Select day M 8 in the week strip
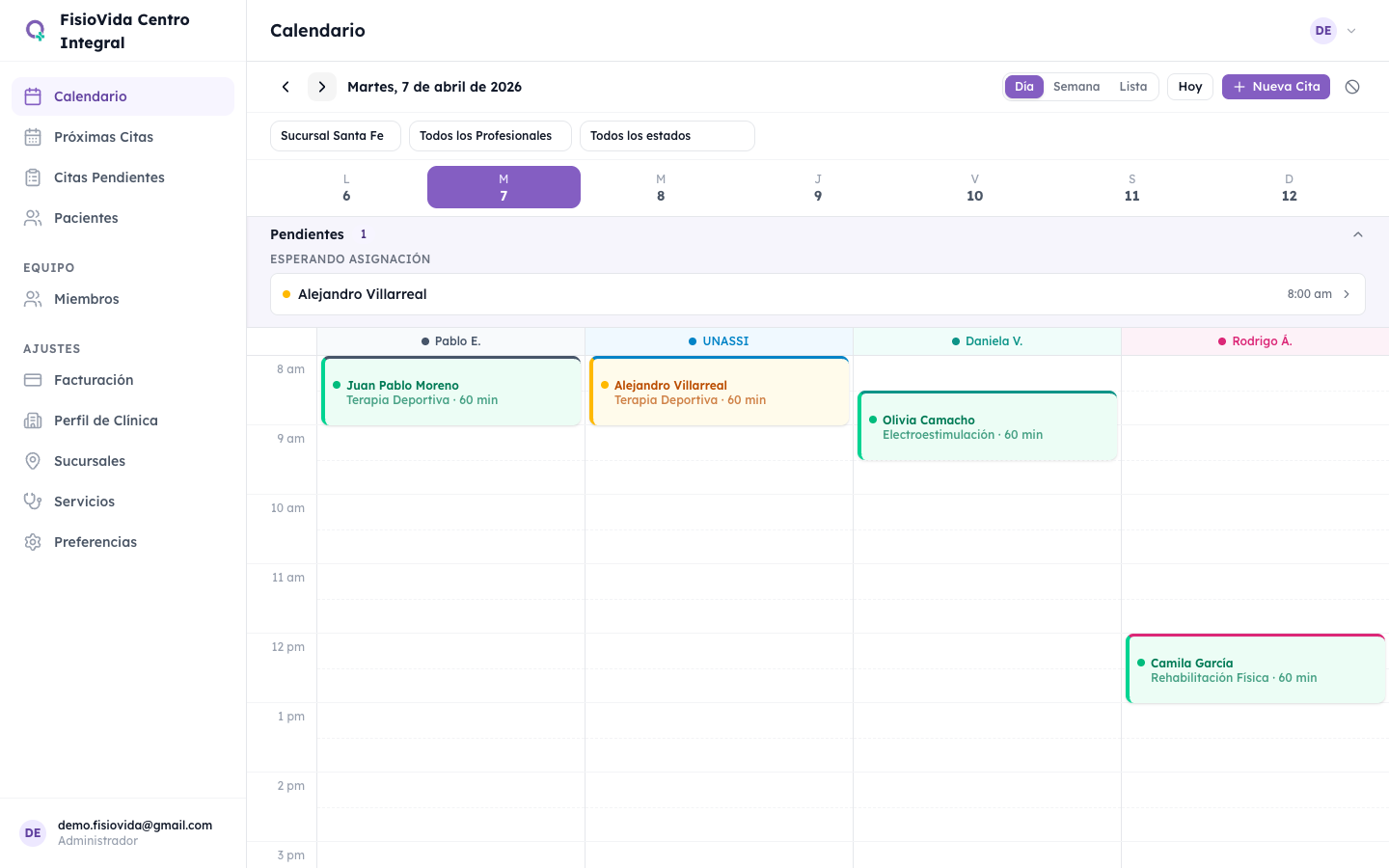 (661, 187)
